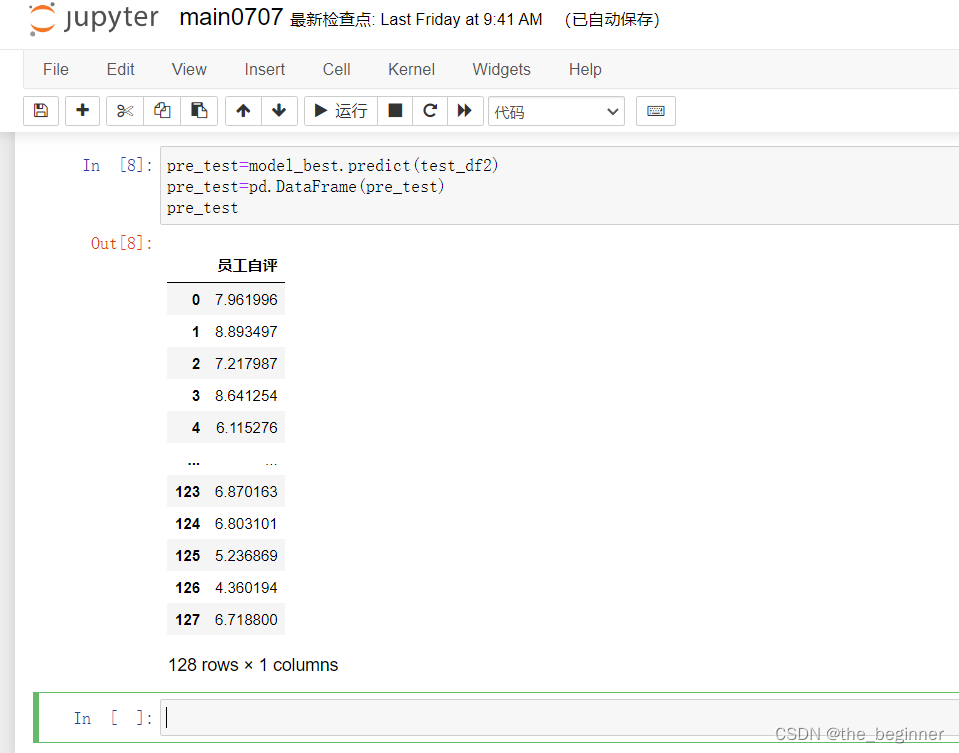Screen dimensions: 959x753
Task: Click inside the empty input cell
Action: pyautogui.click(x=400, y=717)
